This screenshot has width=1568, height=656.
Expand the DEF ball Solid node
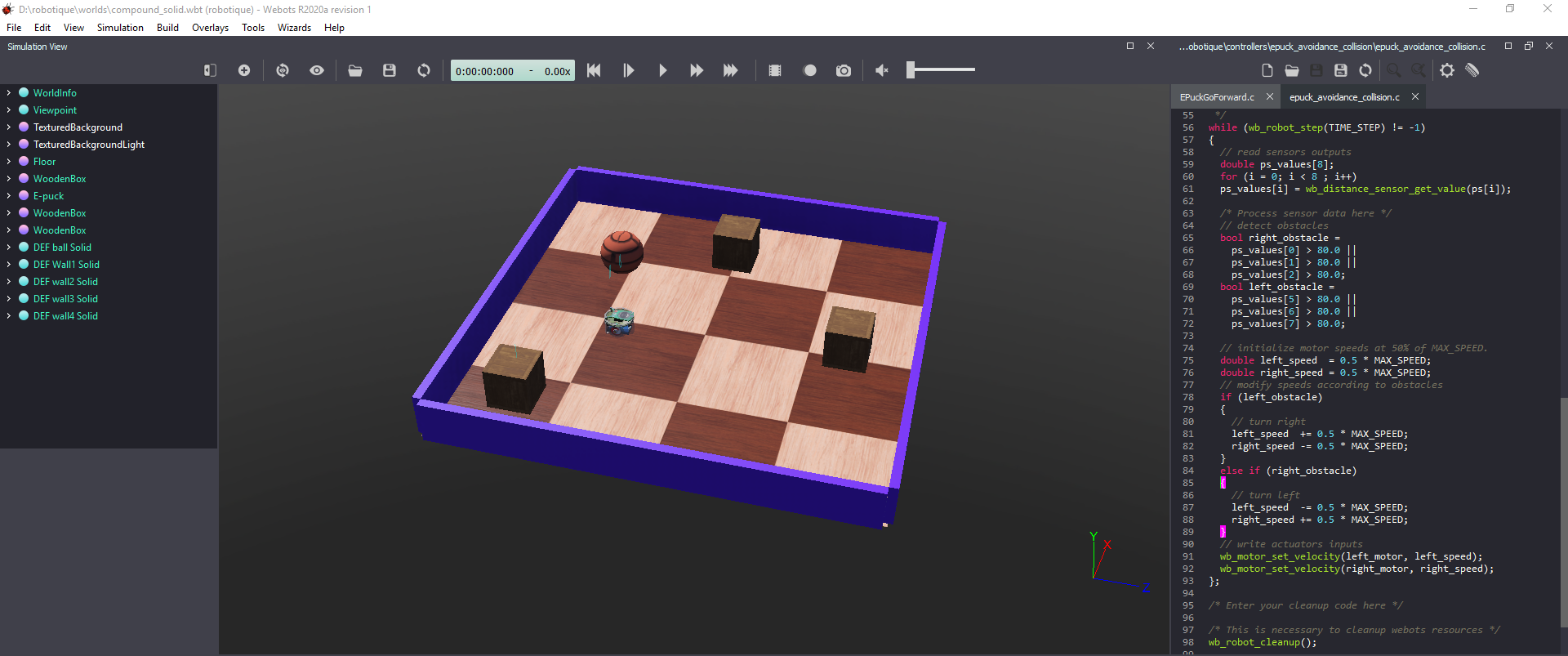tap(9, 248)
